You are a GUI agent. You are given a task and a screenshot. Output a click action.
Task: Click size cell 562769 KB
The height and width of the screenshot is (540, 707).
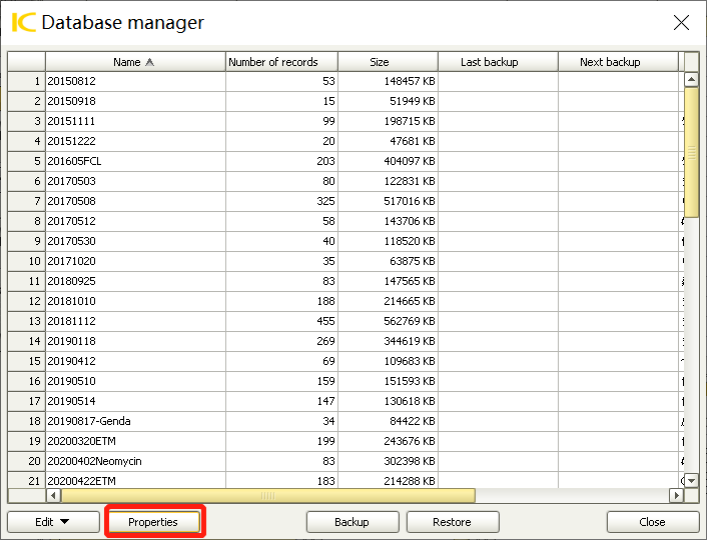point(388,321)
